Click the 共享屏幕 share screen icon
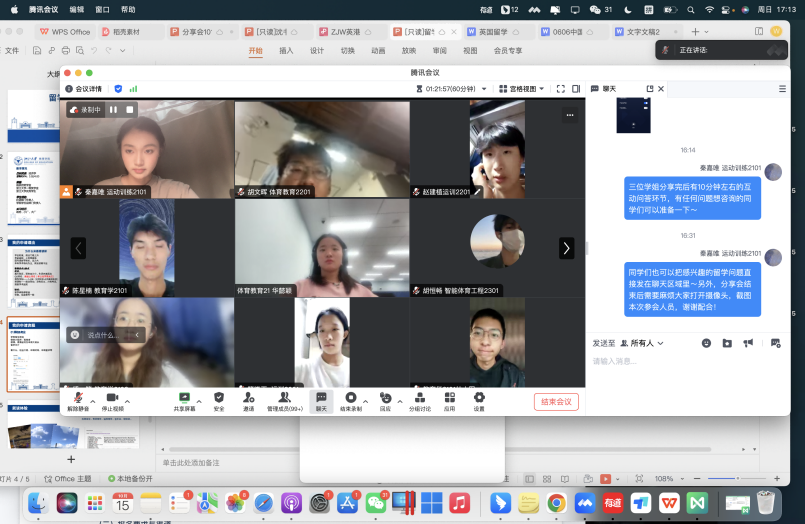The height and width of the screenshot is (524, 805). pyautogui.click(x=184, y=398)
